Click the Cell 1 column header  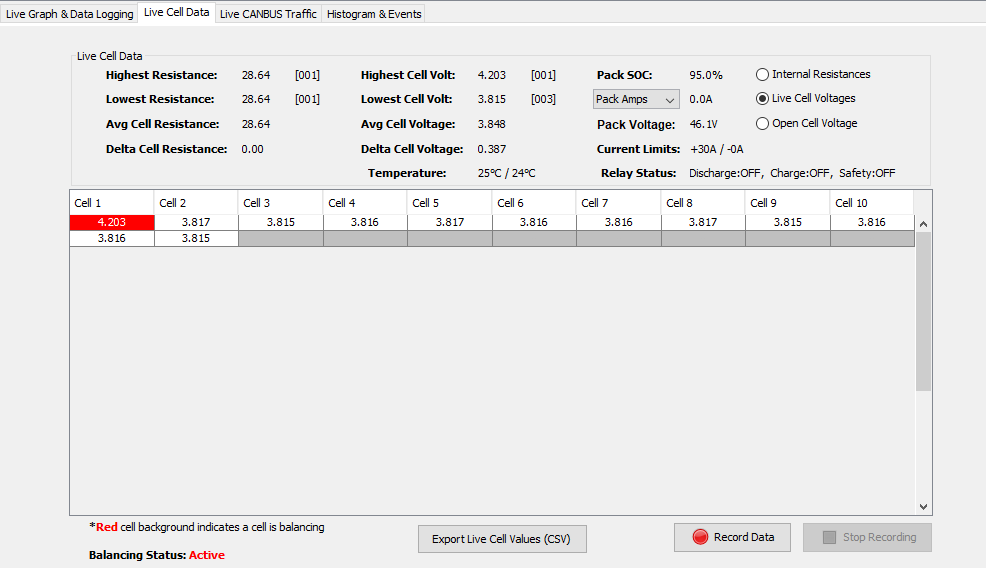pyautogui.click(x=111, y=203)
